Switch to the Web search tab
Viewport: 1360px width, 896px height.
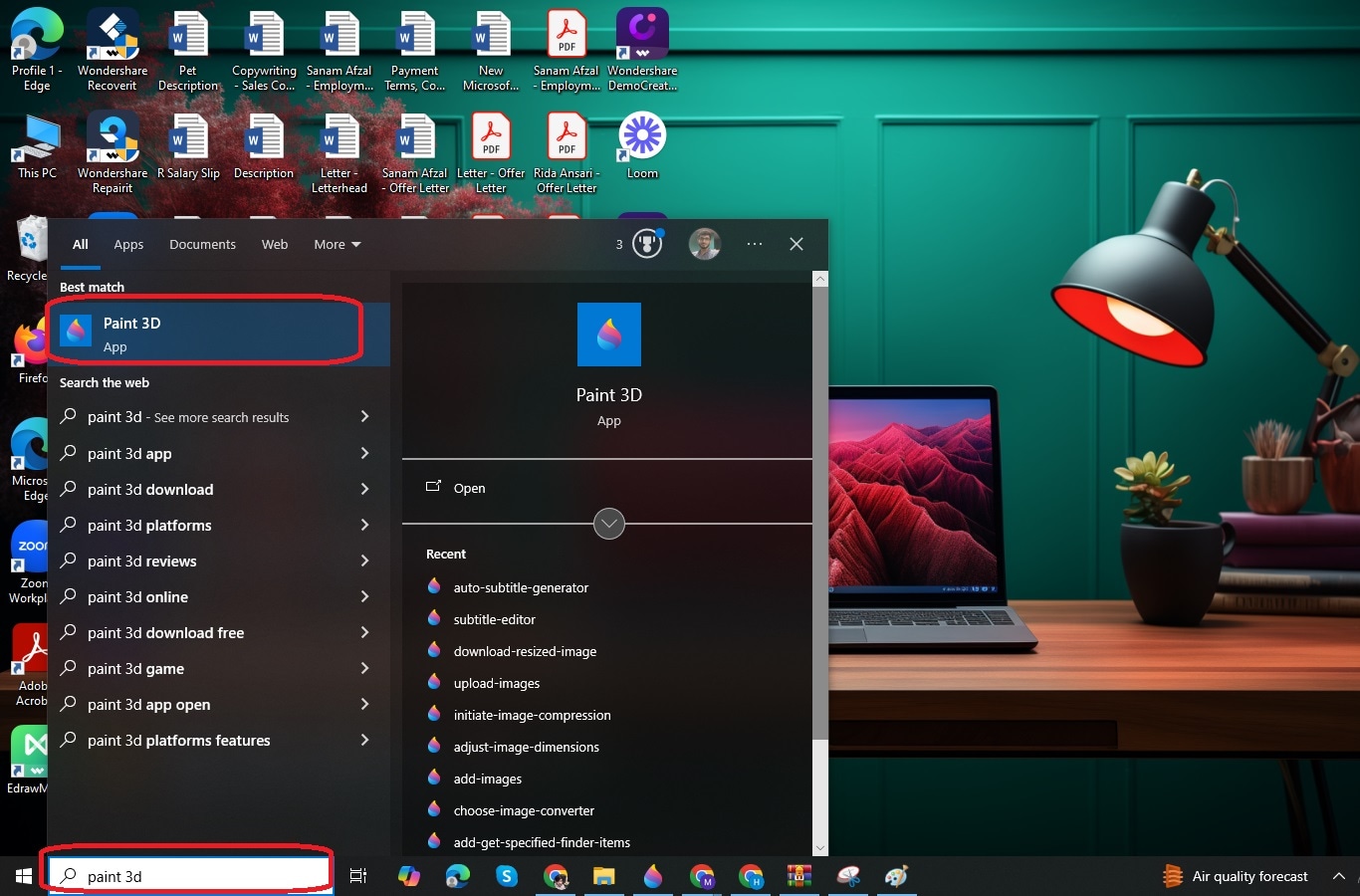coord(275,244)
